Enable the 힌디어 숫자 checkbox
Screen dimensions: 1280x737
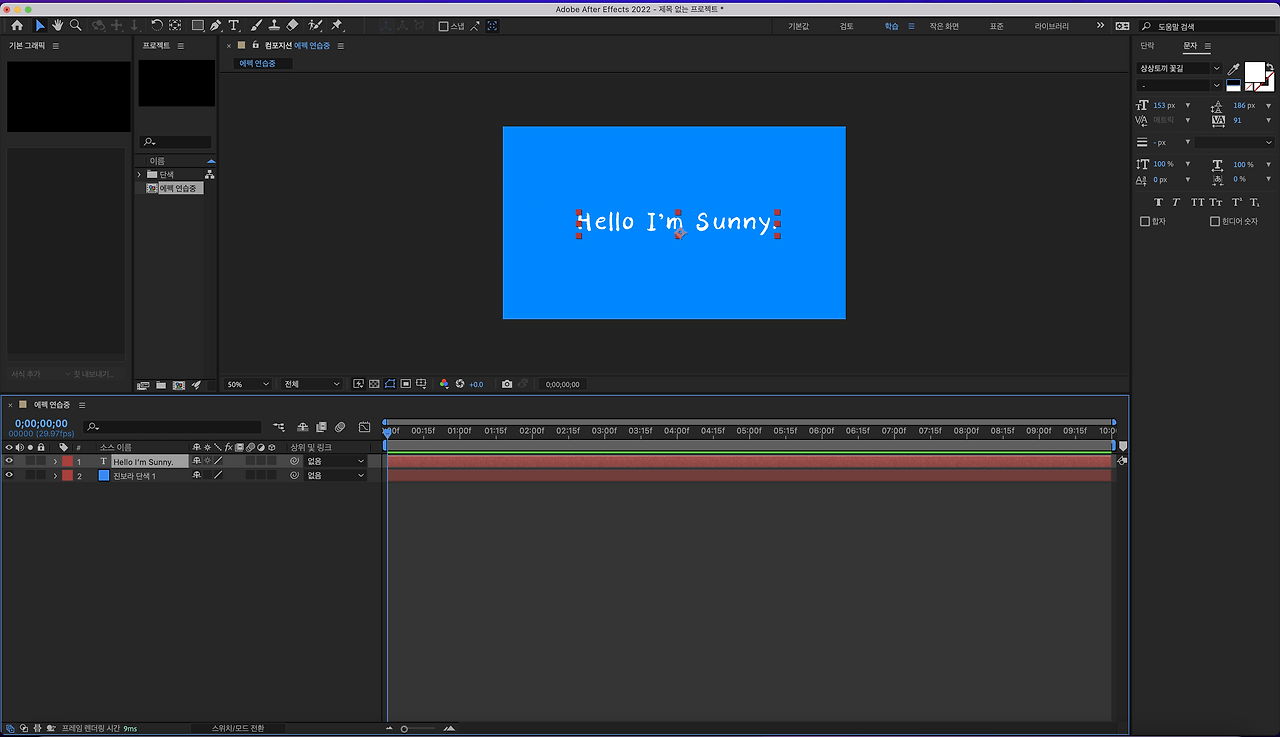click(1215, 221)
